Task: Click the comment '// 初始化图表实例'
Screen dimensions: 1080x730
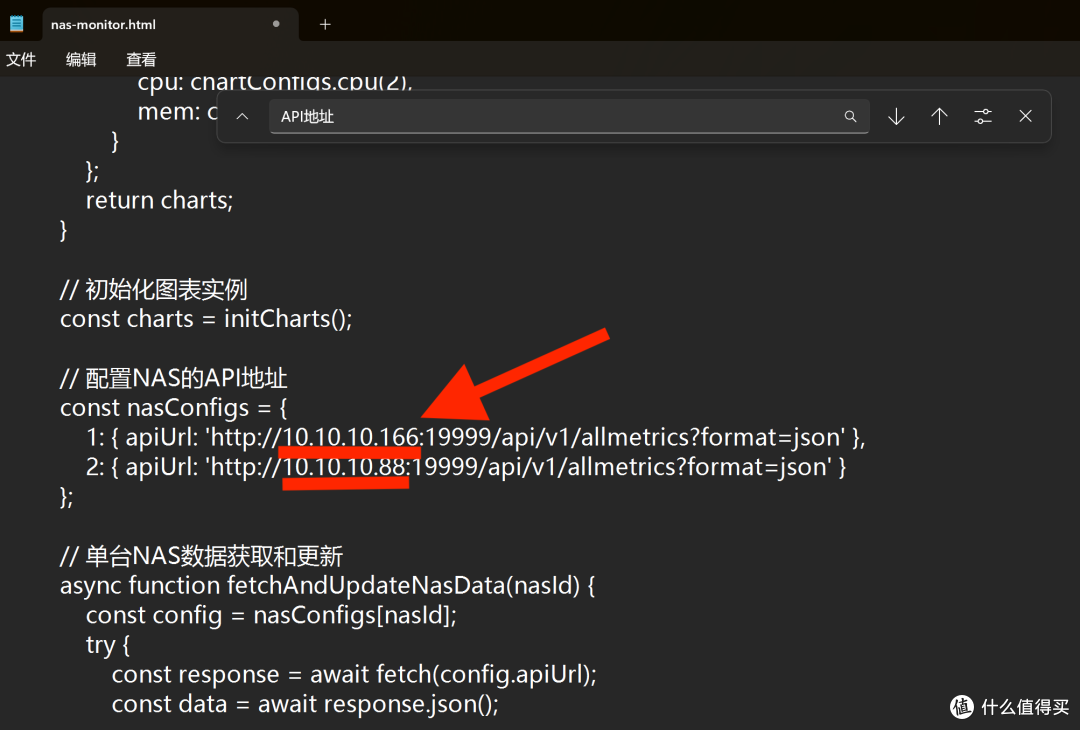Action: click(x=154, y=290)
